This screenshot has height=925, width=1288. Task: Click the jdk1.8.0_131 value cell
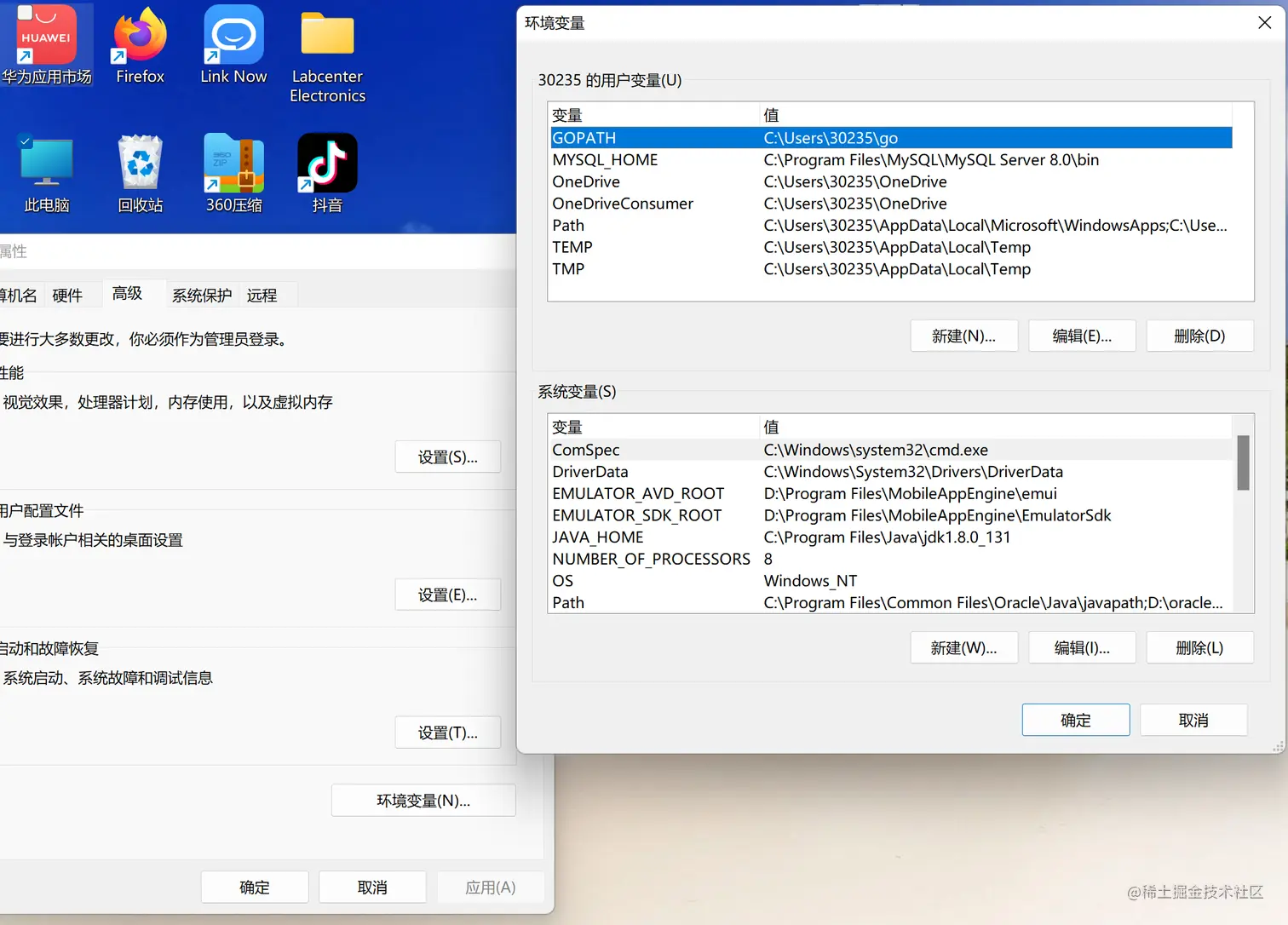887,537
